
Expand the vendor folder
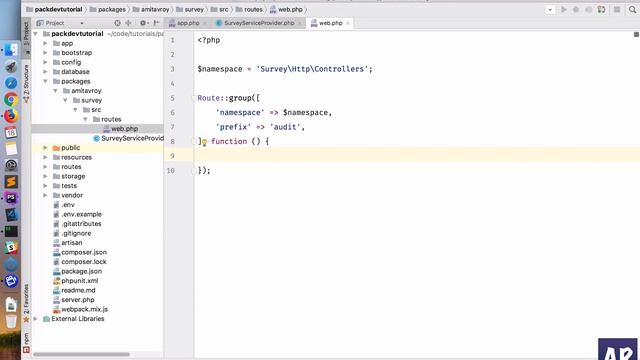point(45,195)
